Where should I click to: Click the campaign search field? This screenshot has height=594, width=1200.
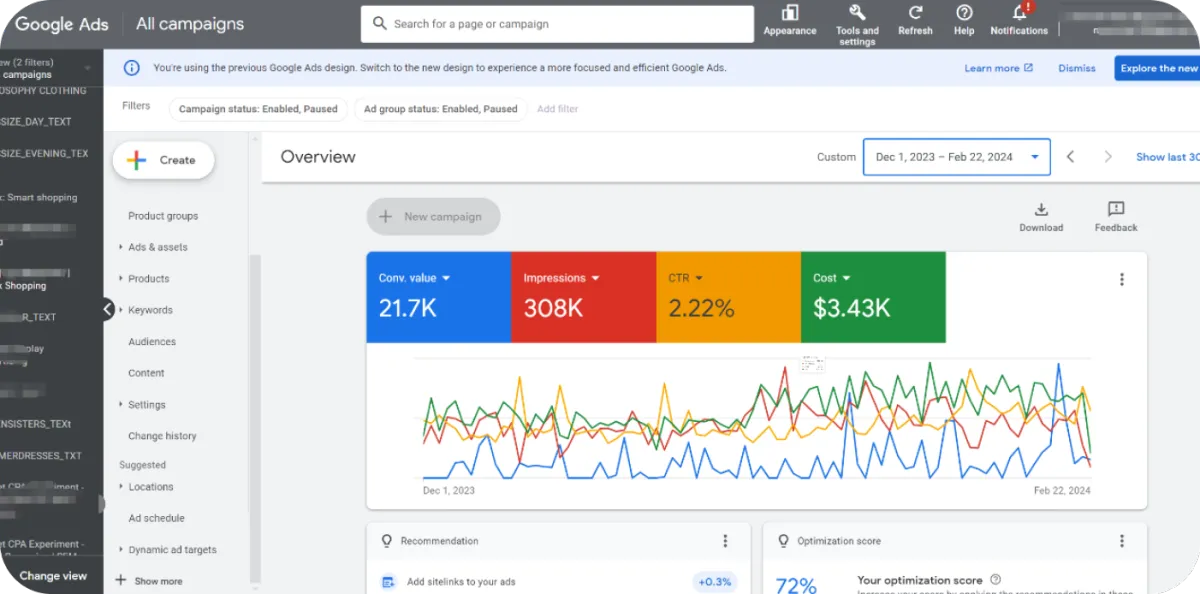pyautogui.click(x=557, y=24)
